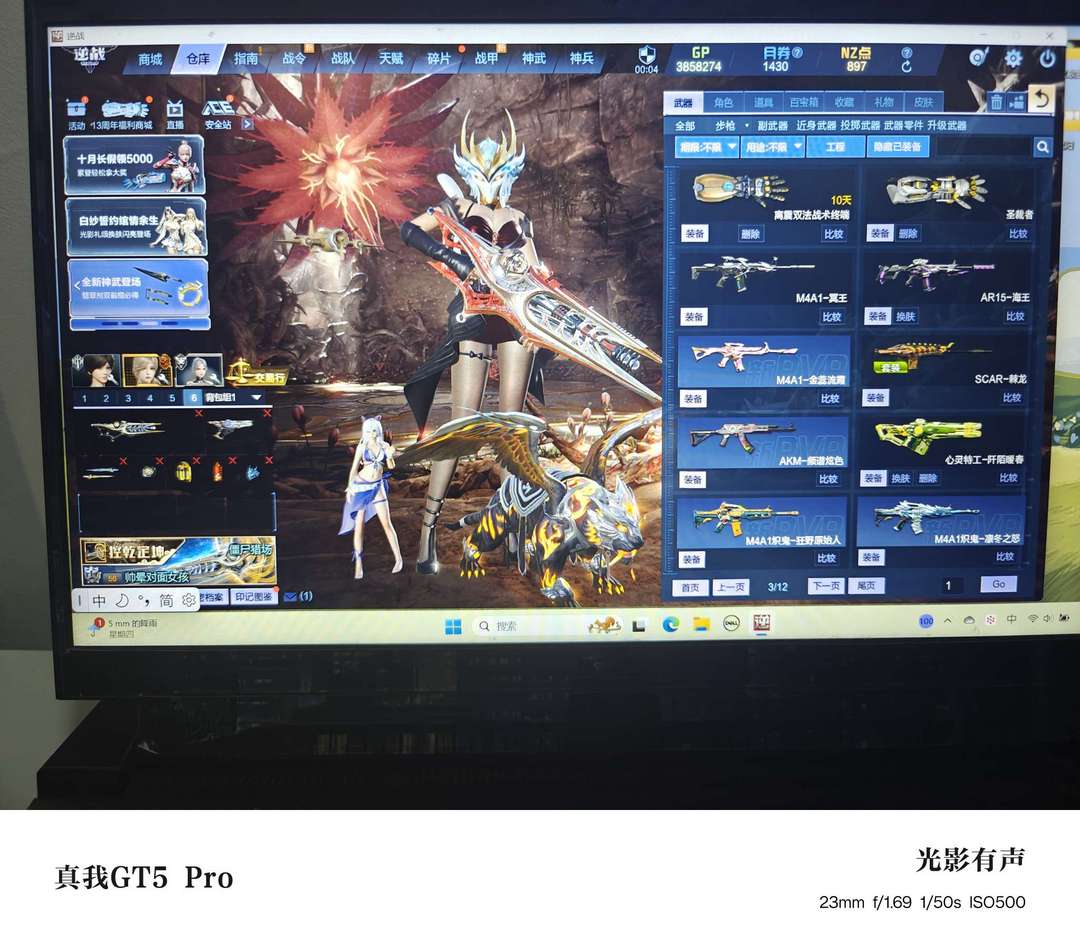Open the 商城 tab
Screen dimensions: 1080x945
(150, 59)
